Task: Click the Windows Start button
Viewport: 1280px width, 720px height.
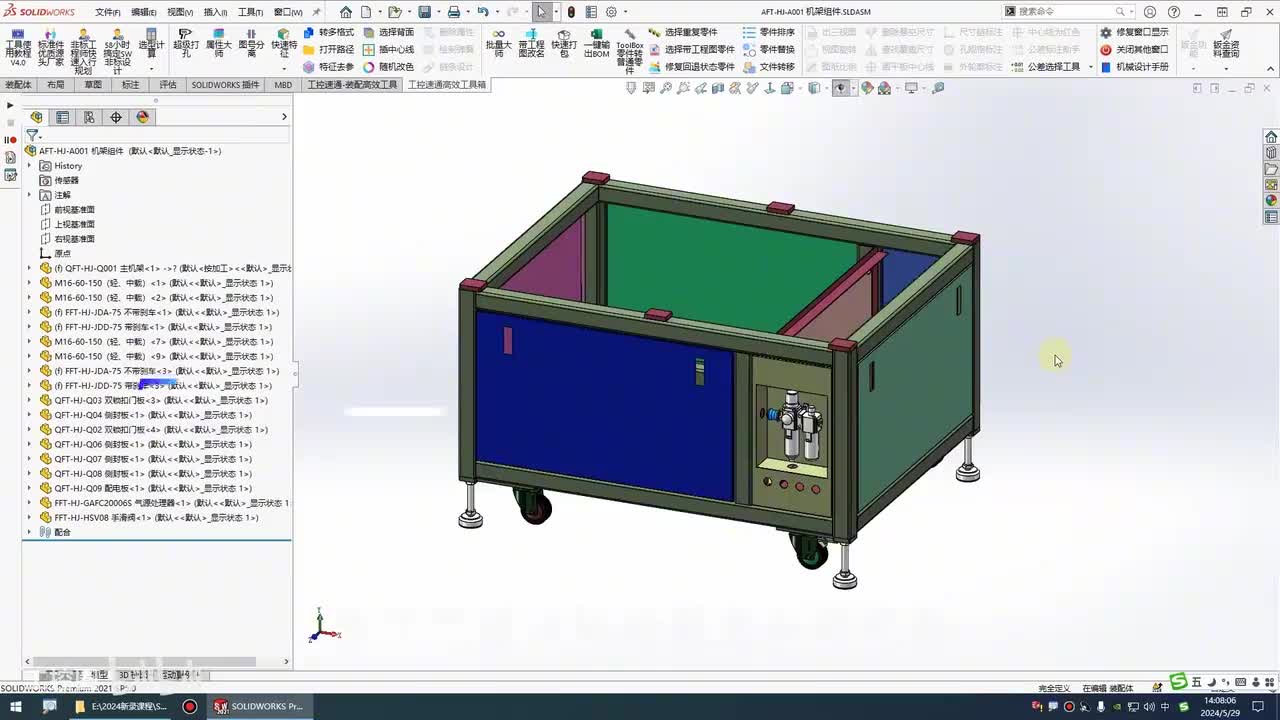Action: coord(16,707)
